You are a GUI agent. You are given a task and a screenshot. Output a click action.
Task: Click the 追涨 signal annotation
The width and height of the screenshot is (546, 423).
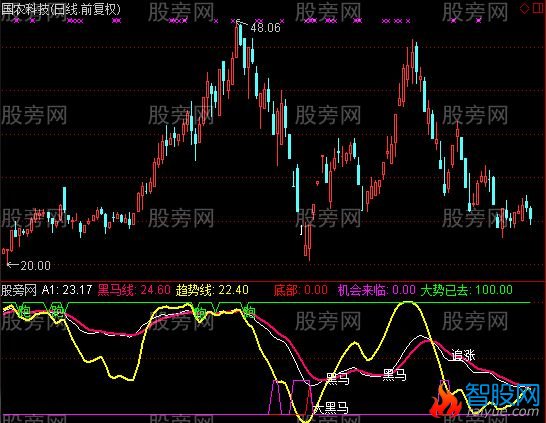coord(463,355)
